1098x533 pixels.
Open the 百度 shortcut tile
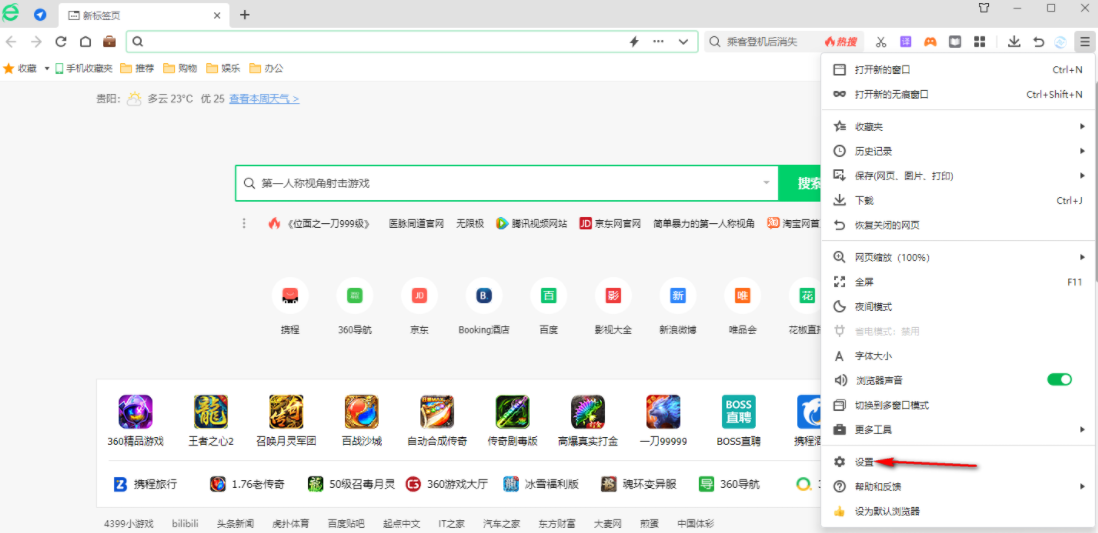tap(548, 296)
